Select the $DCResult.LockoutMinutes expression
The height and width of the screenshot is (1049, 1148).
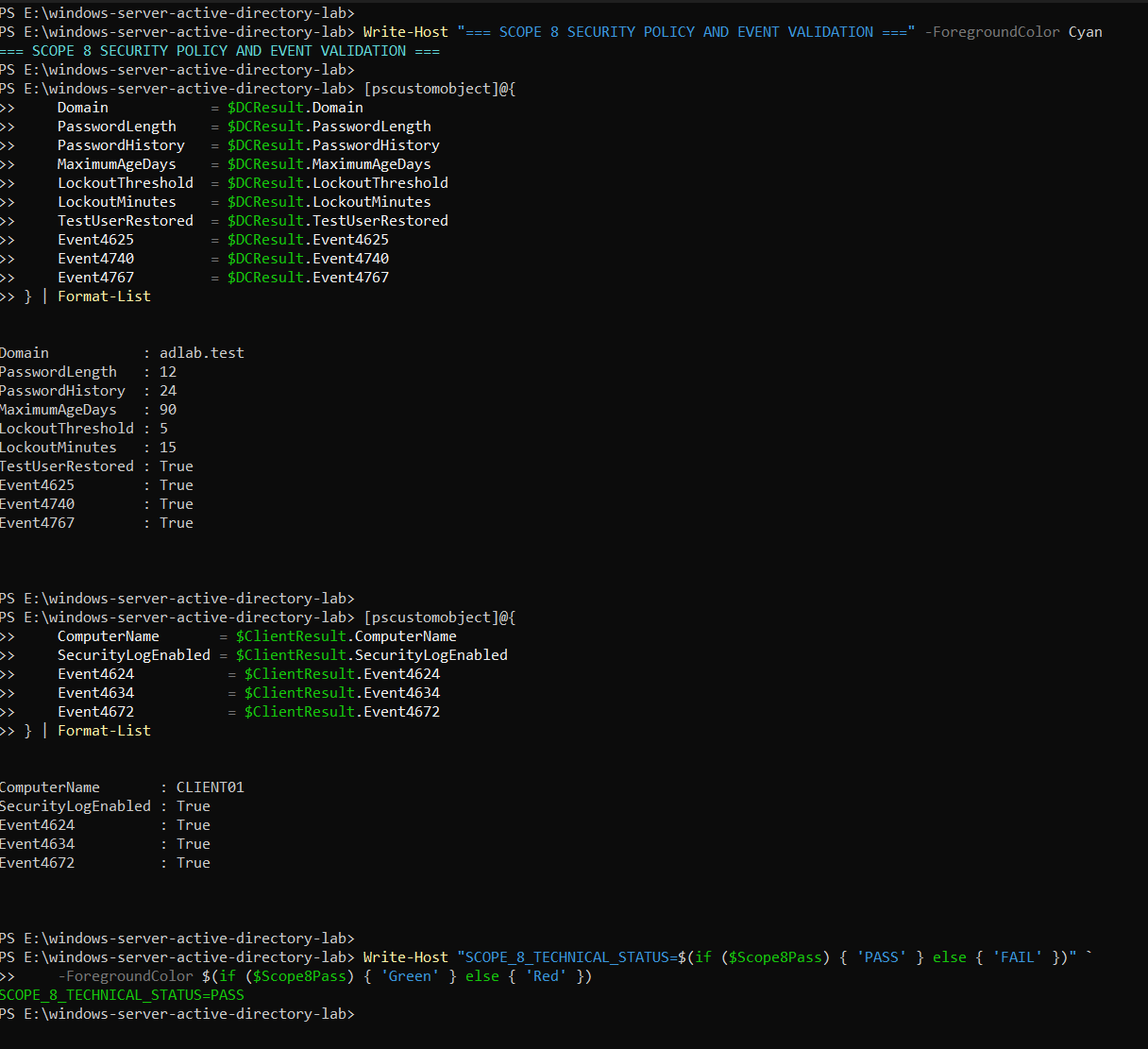pos(329,202)
